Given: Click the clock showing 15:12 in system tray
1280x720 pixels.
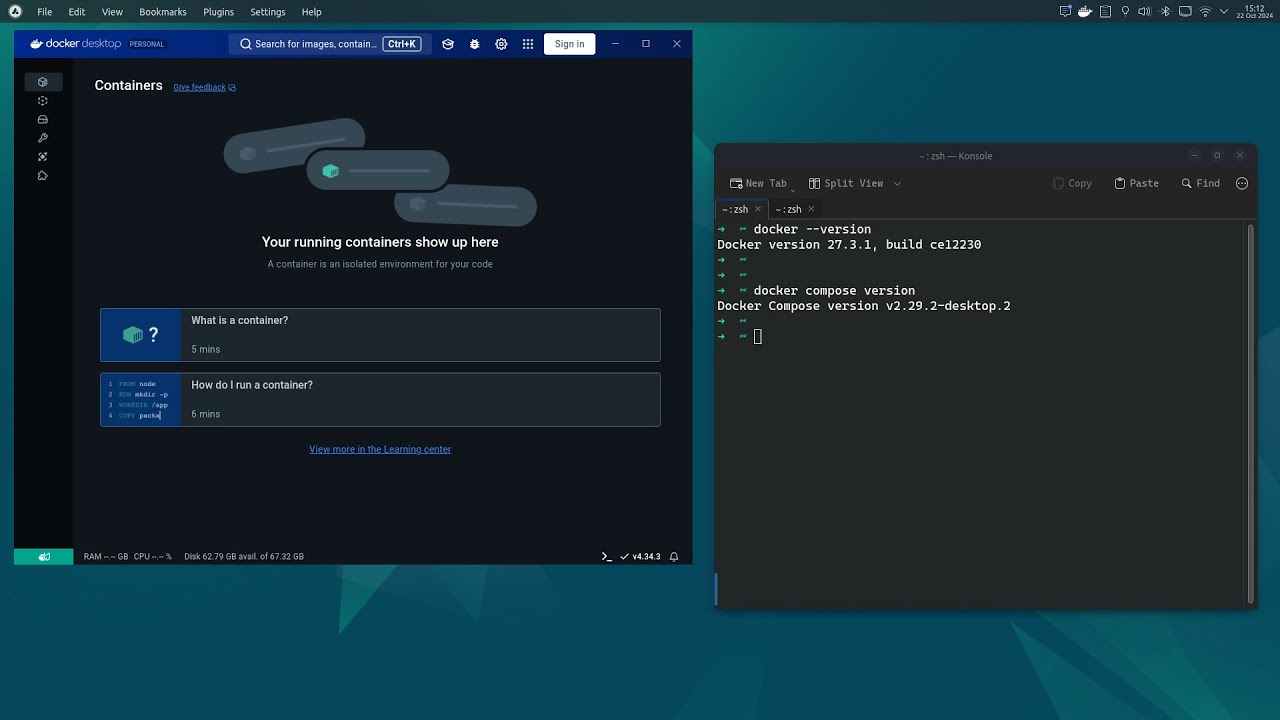Looking at the screenshot, I should click(x=1255, y=12).
